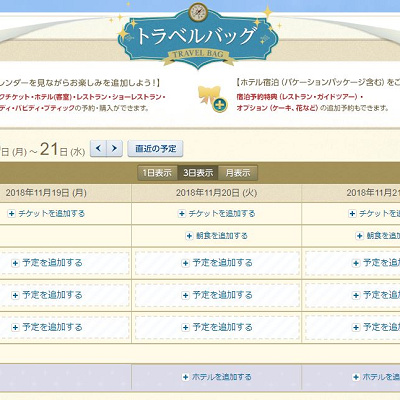Click 直近の予定 button
The image size is (400, 400).
coord(155,149)
